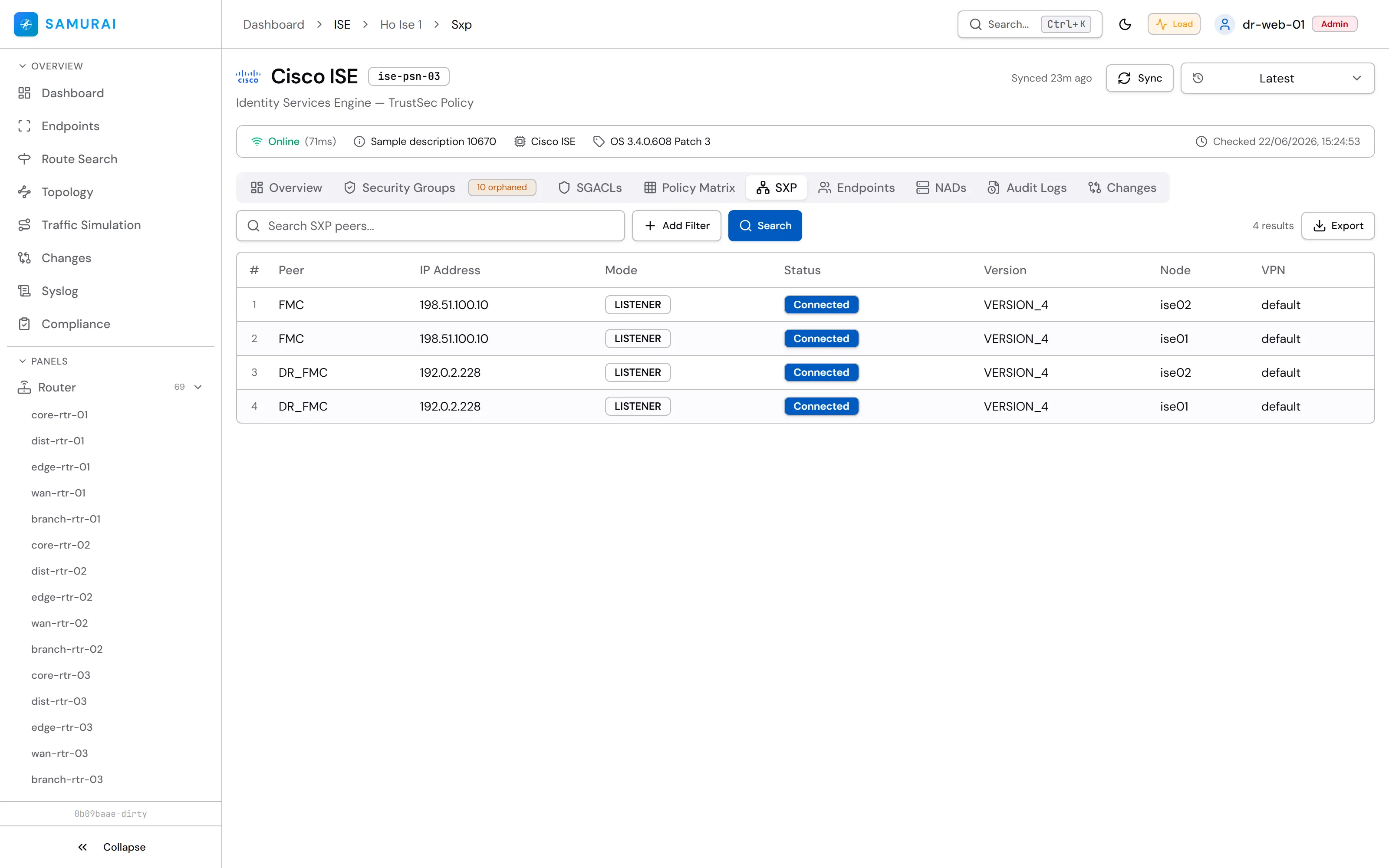This screenshot has height=868, width=1389.
Task: Open the Load activity indicator
Action: click(x=1174, y=24)
